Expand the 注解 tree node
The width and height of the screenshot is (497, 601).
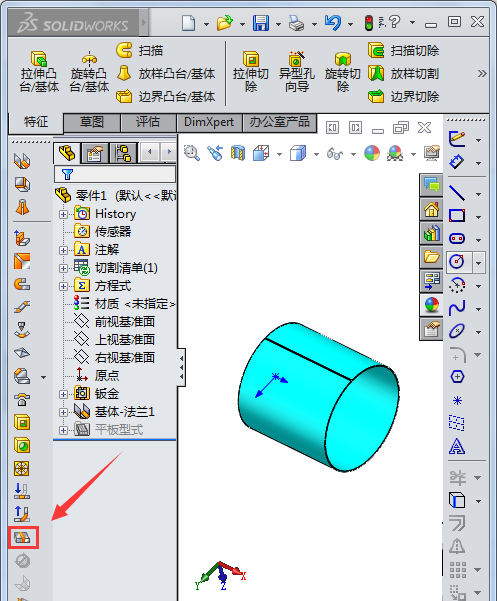64,250
